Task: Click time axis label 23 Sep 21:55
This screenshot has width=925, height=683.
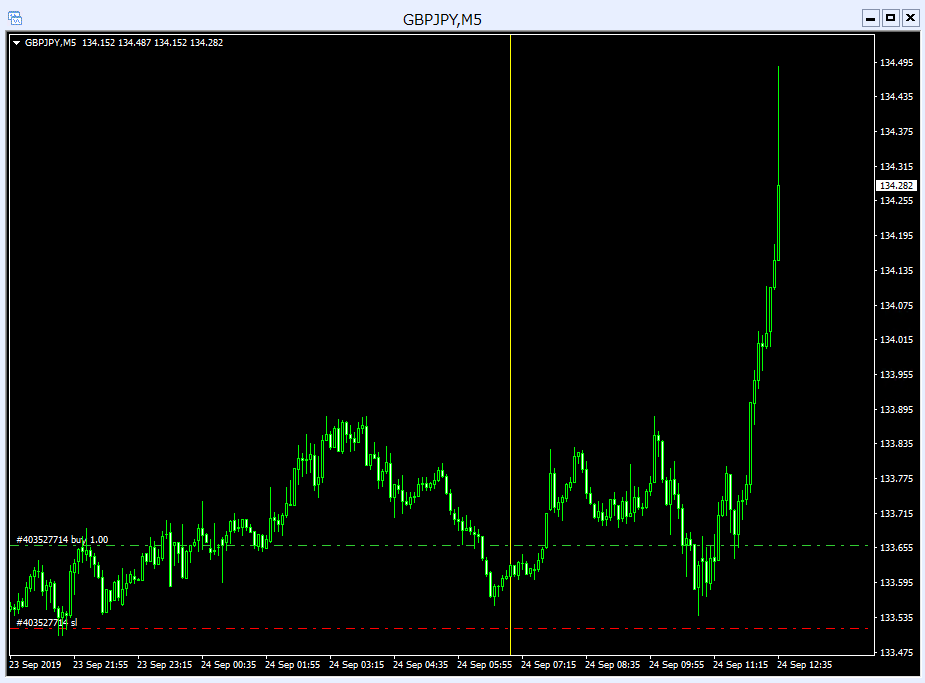Action: click(100, 665)
